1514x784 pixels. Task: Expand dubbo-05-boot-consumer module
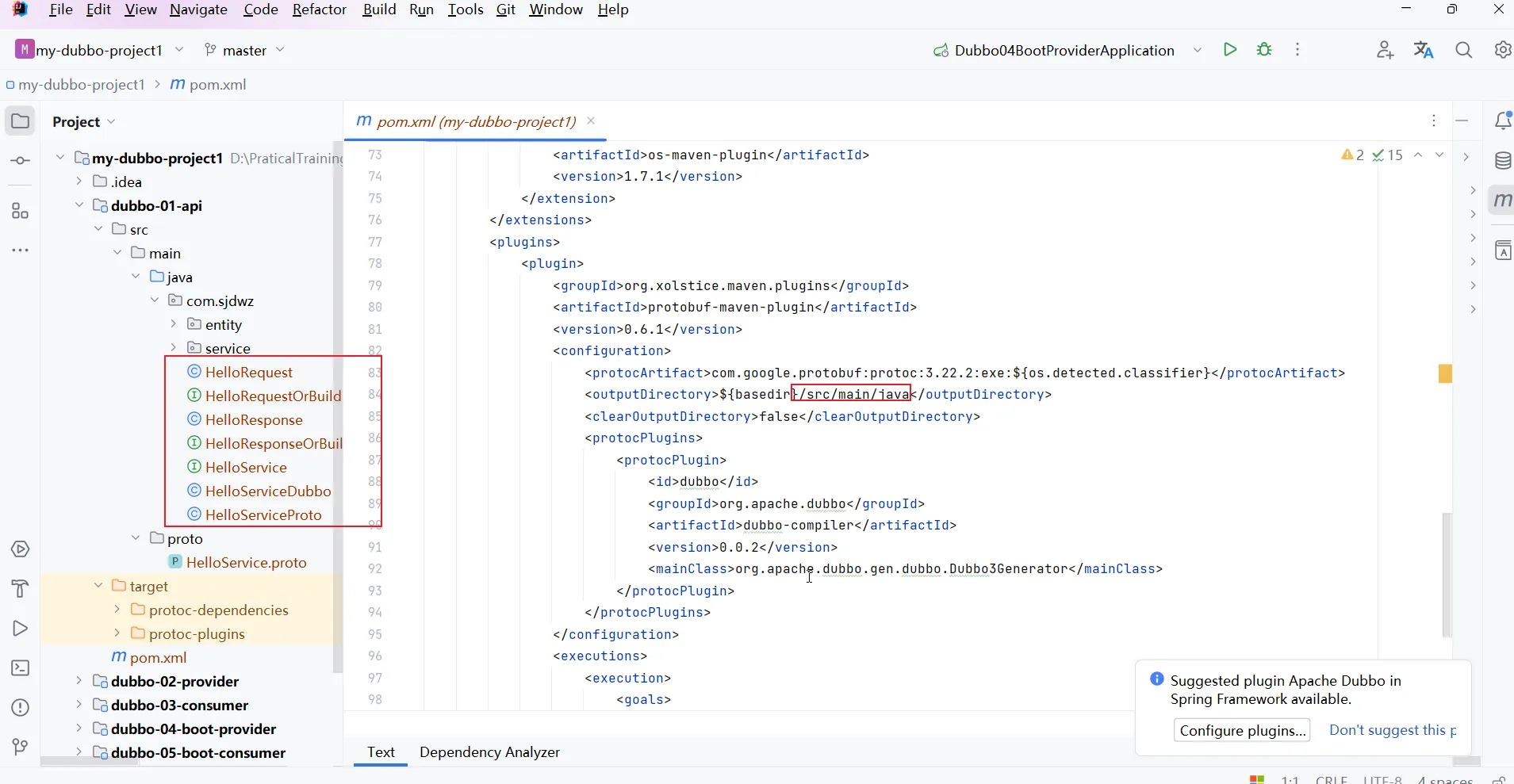click(79, 752)
